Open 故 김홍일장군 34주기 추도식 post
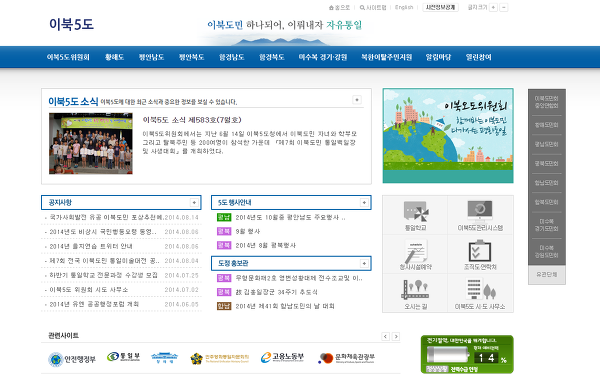 [x=276, y=292]
